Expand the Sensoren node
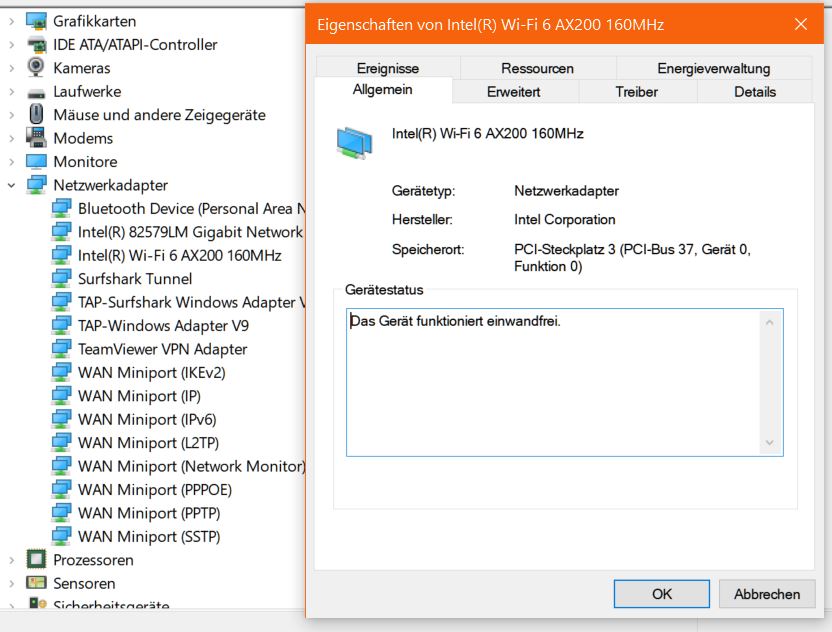 pos(12,583)
